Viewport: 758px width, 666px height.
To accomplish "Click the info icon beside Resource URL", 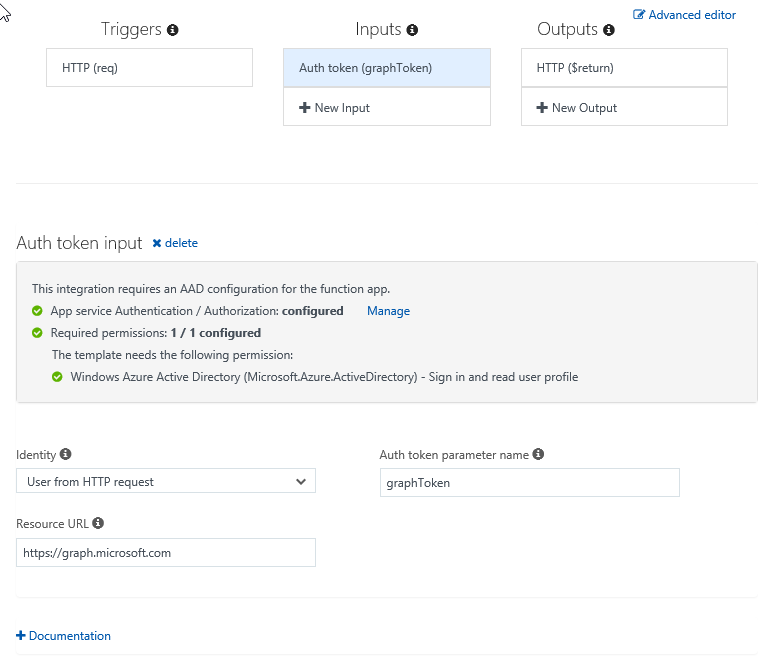I will 98,523.
